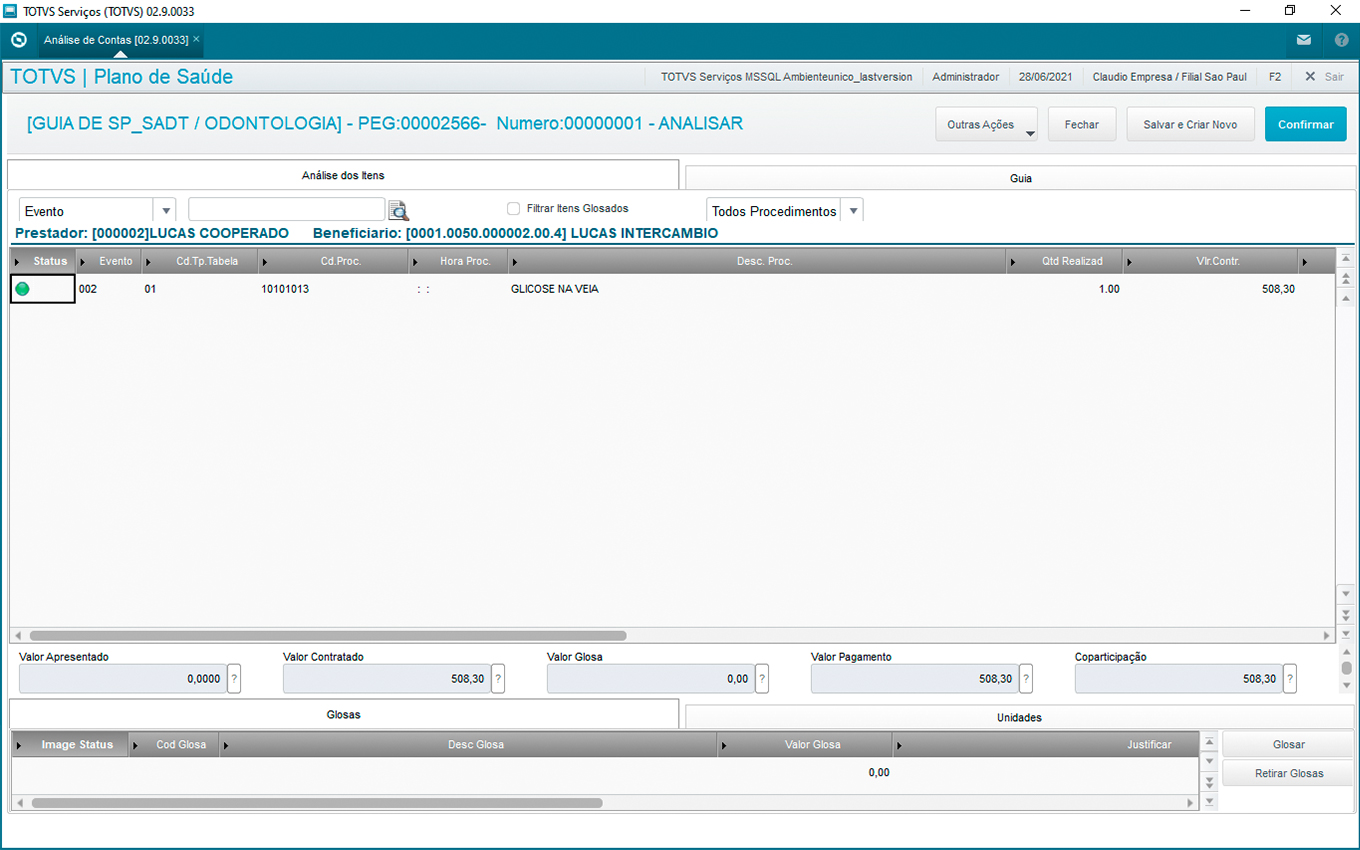Switch to the Unidades tab

(1019, 717)
